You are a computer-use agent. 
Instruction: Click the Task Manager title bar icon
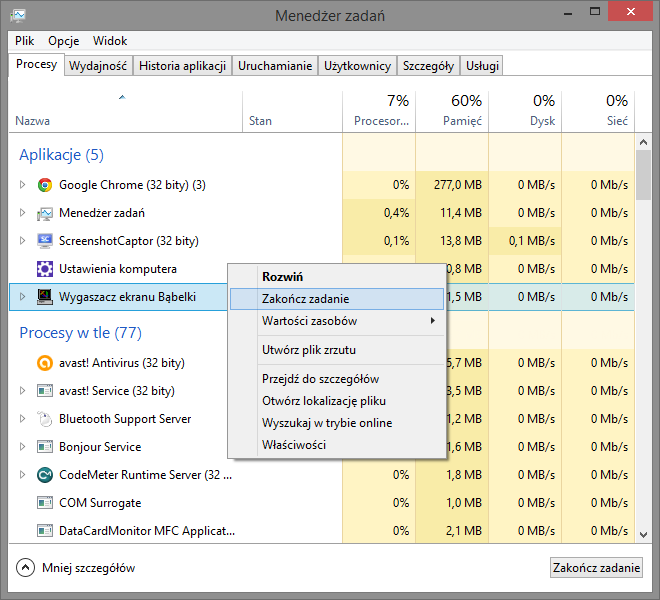click(18, 16)
